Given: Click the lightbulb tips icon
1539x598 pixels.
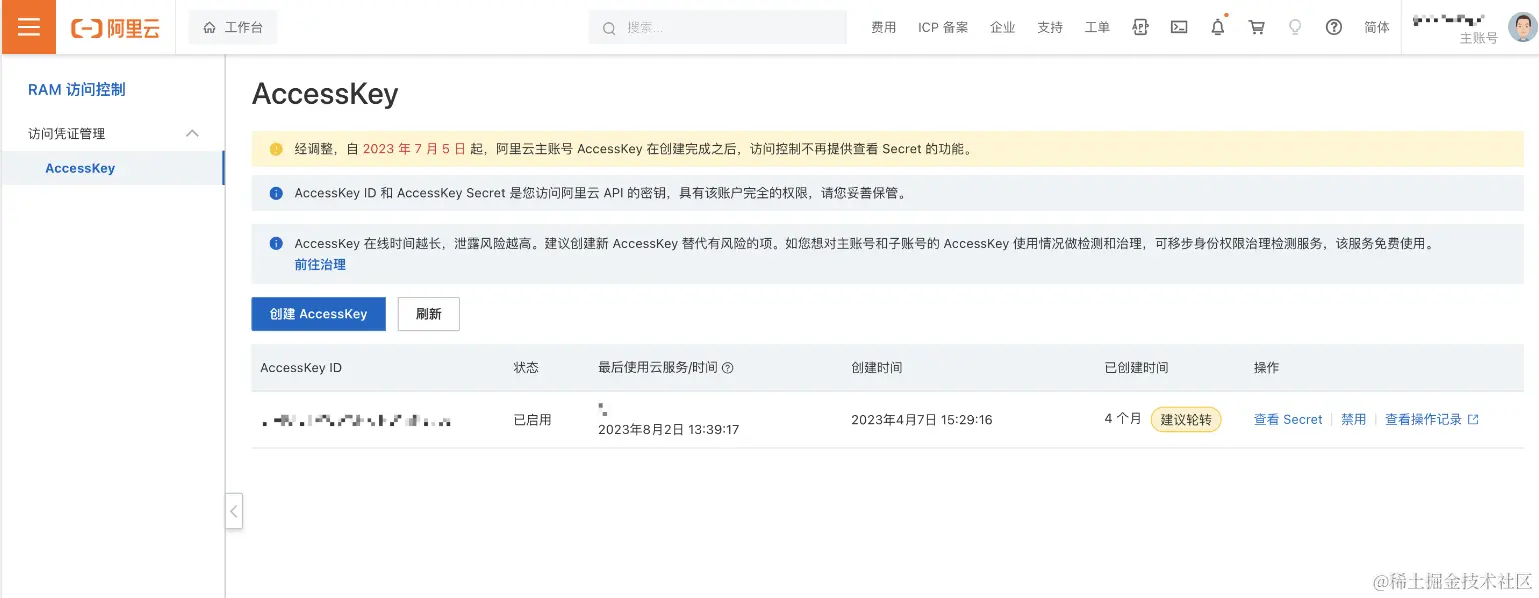Looking at the screenshot, I should click(1295, 28).
